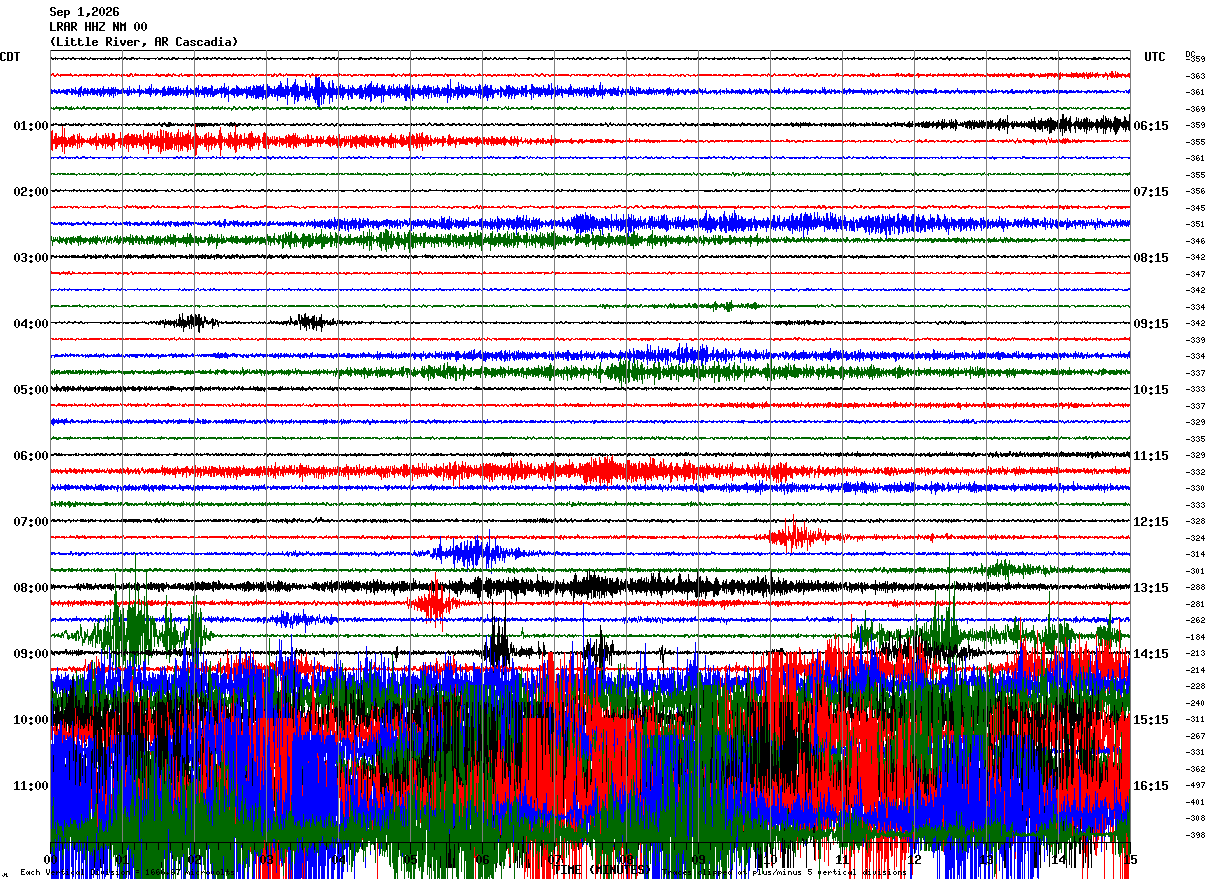Select the -184 DC offset value
The width and height of the screenshot is (1210, 886).
pyautogui.click(x=1195, y=637)
